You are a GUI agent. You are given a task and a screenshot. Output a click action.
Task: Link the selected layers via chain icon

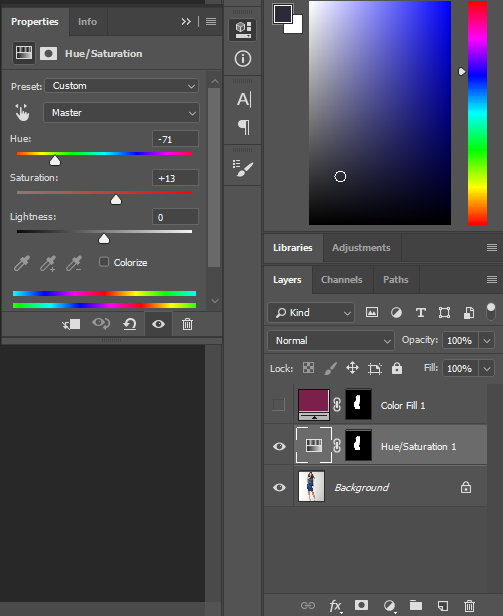coord(308,605)
